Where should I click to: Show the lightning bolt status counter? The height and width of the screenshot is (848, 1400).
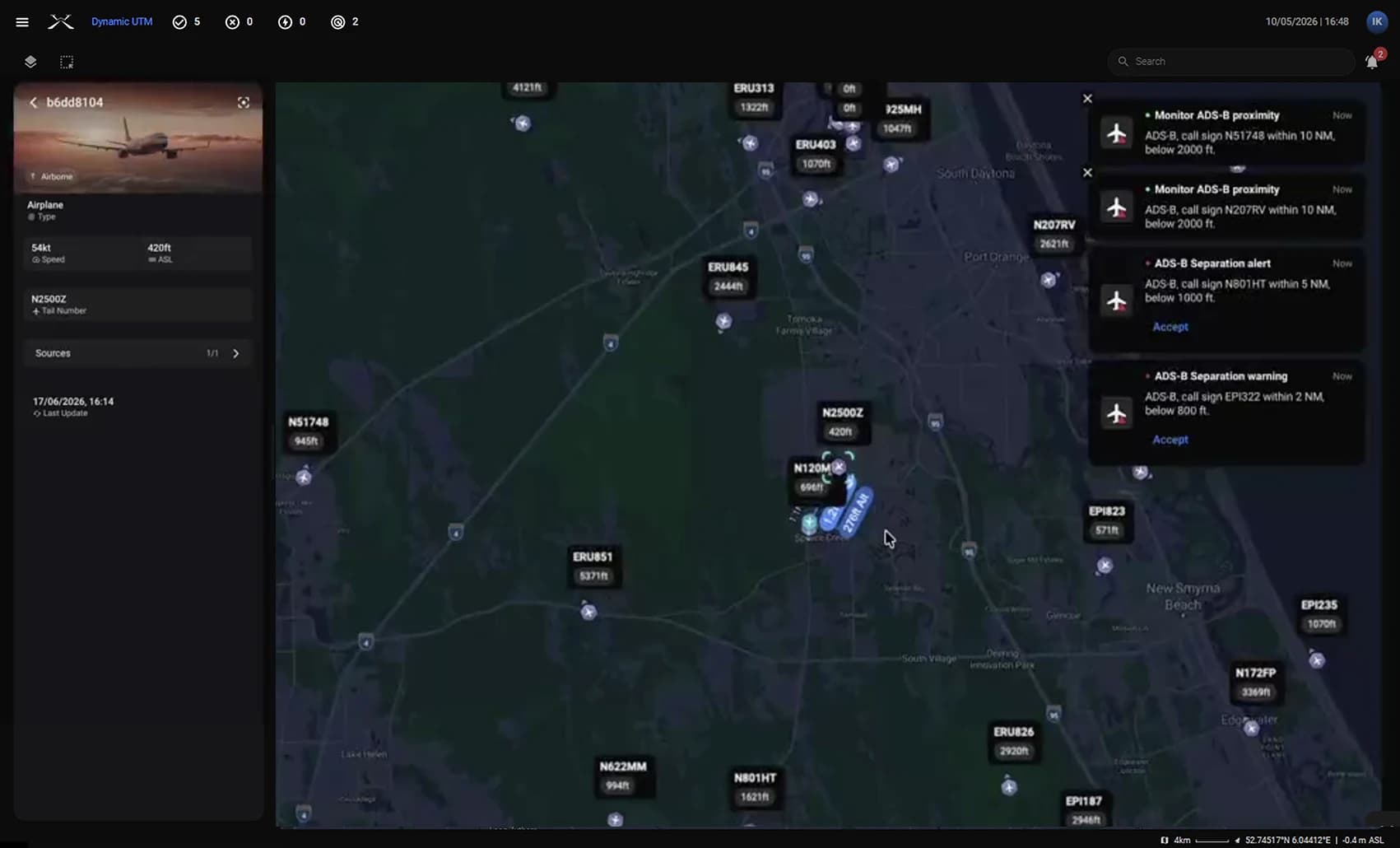coord(291,22)
